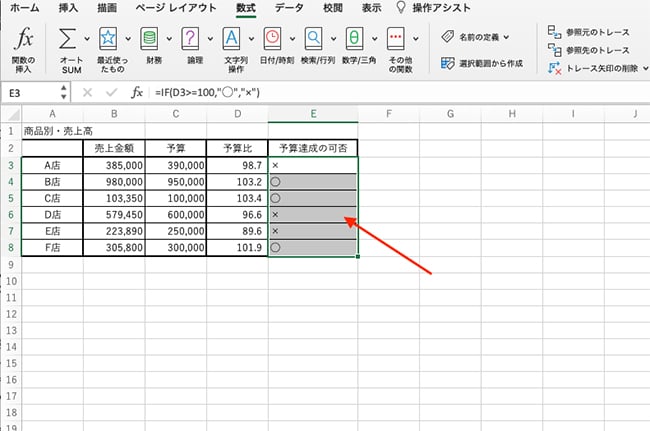Expand the Financial functions dropdown arrow
The image size is (650, 431).
coord(169,39)
